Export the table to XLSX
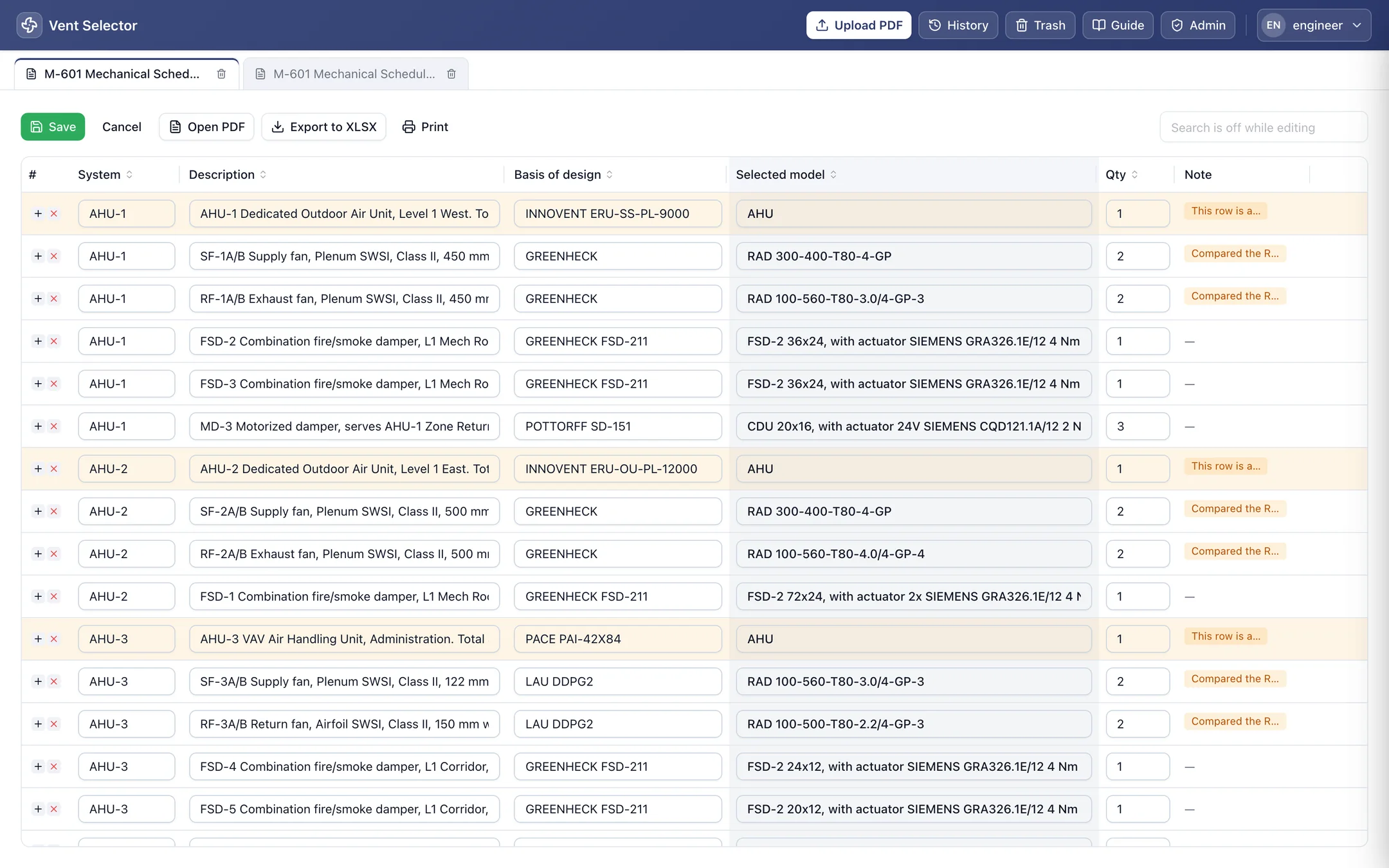 coord(323,127)
